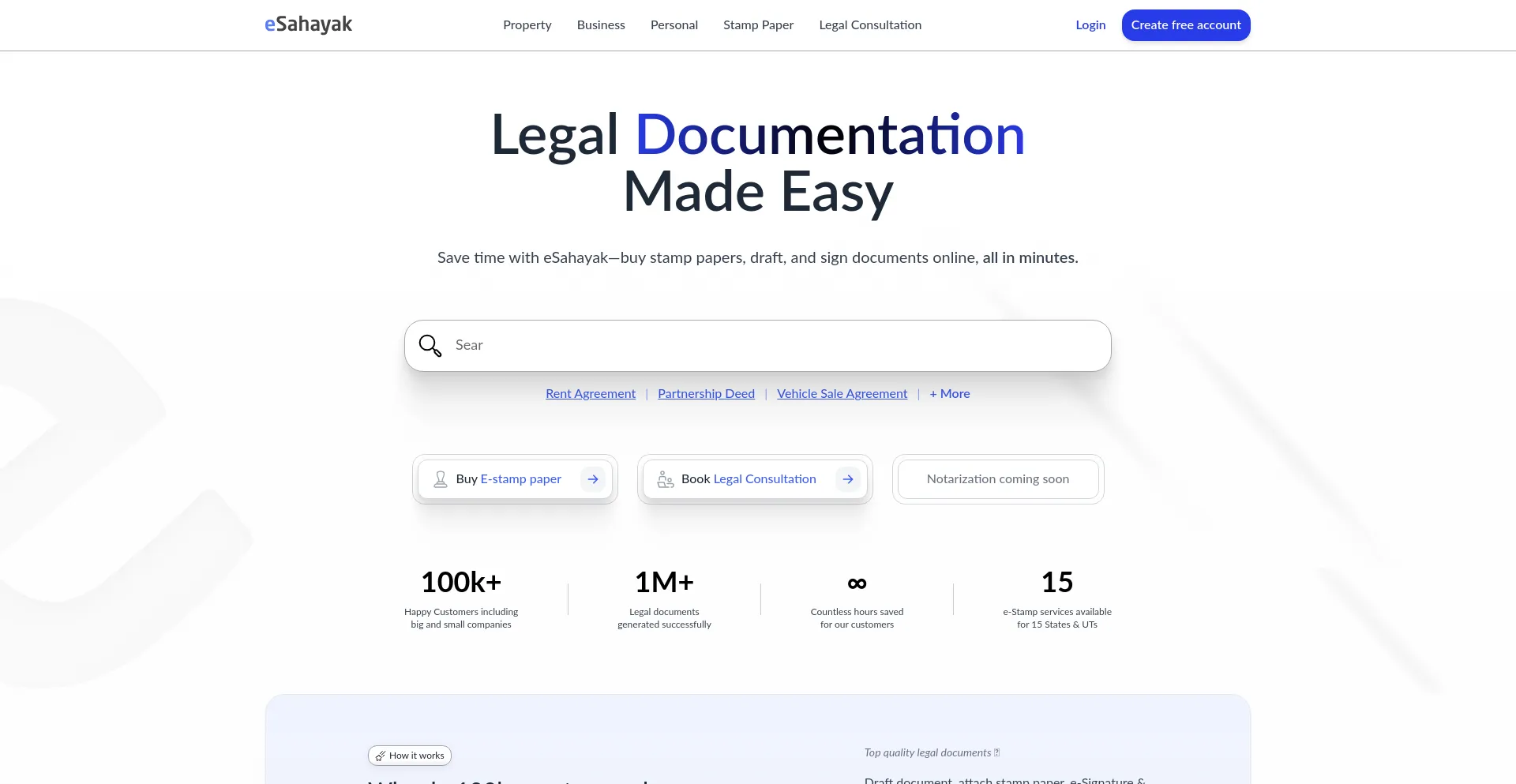Open the Business navigation menu
Screen dimensions: 1516x784
tap(601, 25)
